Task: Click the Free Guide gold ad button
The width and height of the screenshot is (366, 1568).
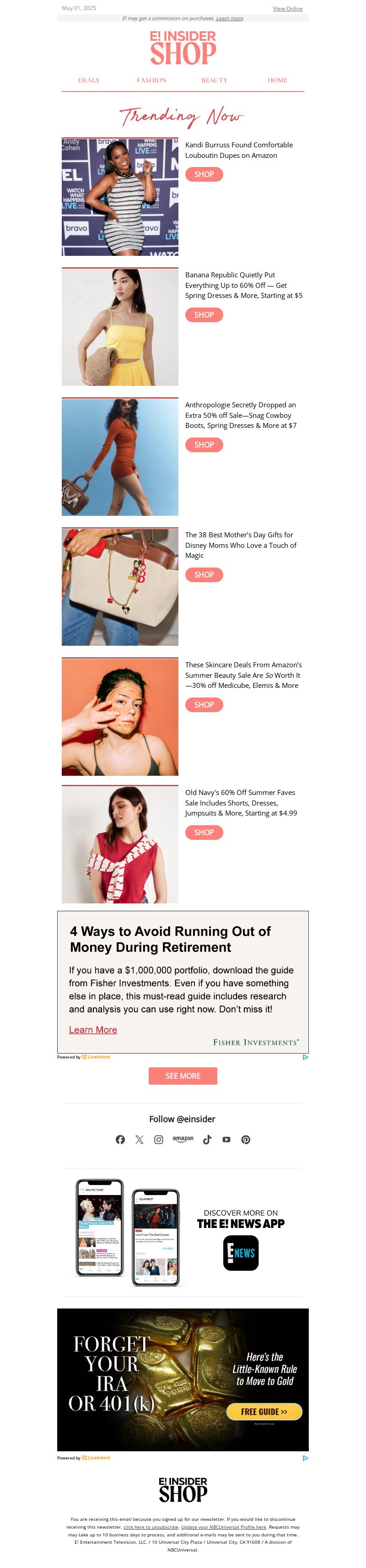Action: (x=264, y=1411)
